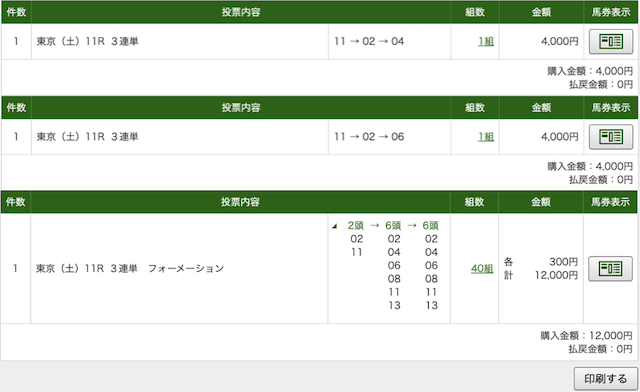Click the 12,000円 total amount cell
Image resolution: width=640 pixels, height=392 pixels.
(556, 275)
